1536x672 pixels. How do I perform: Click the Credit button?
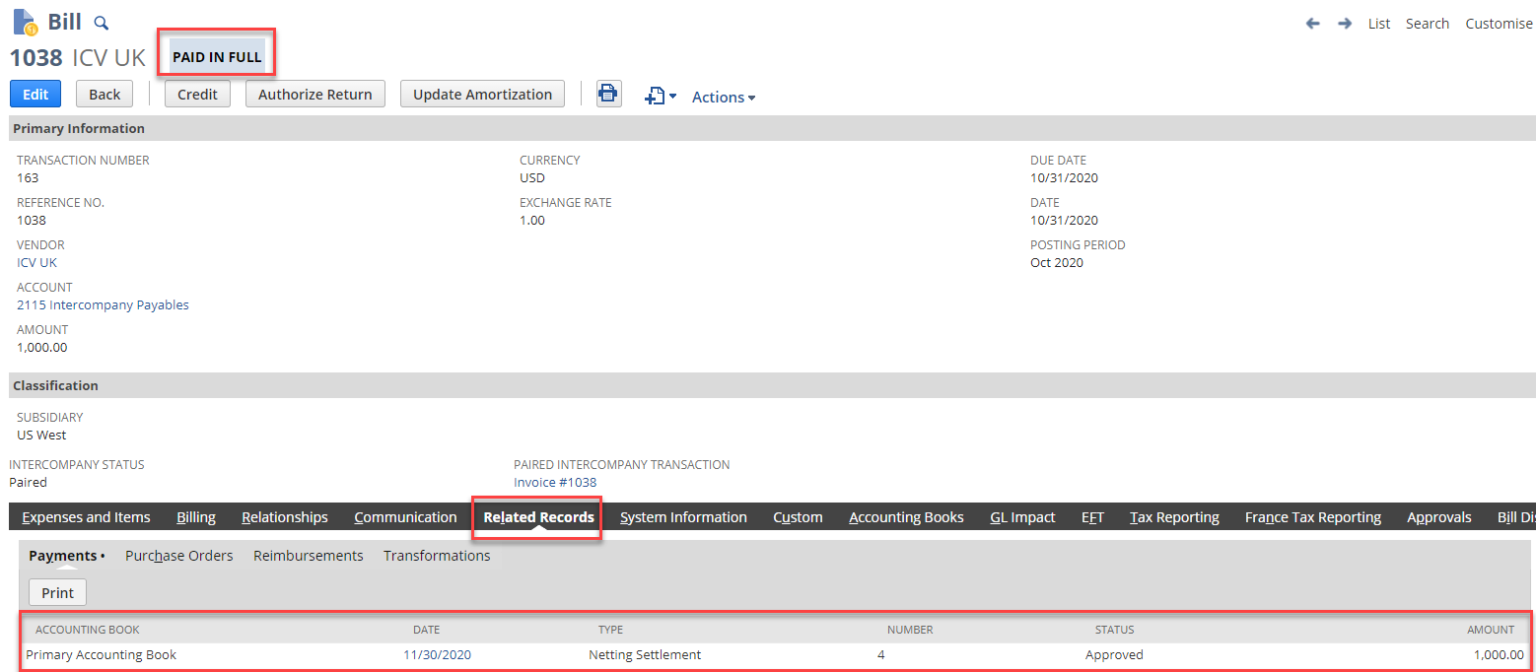pyautogui.click(x=197, y=93)
